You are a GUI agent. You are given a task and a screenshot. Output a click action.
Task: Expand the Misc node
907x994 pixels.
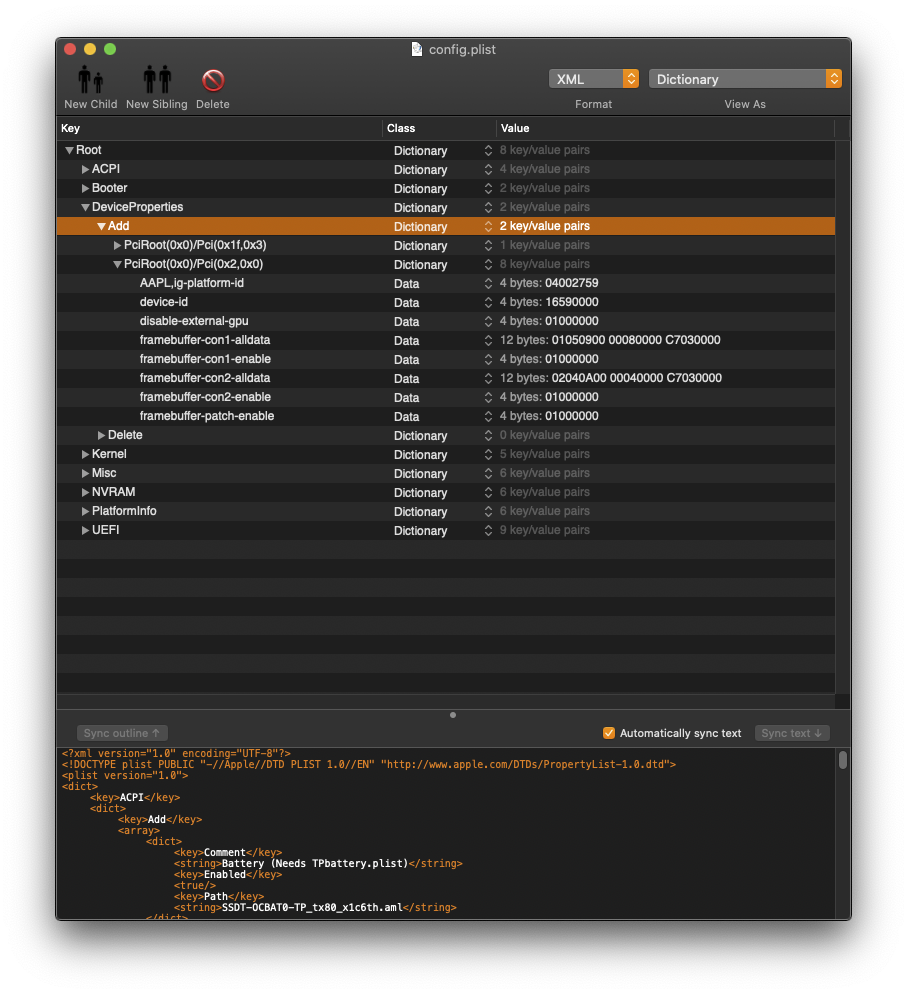coord(85,474)
